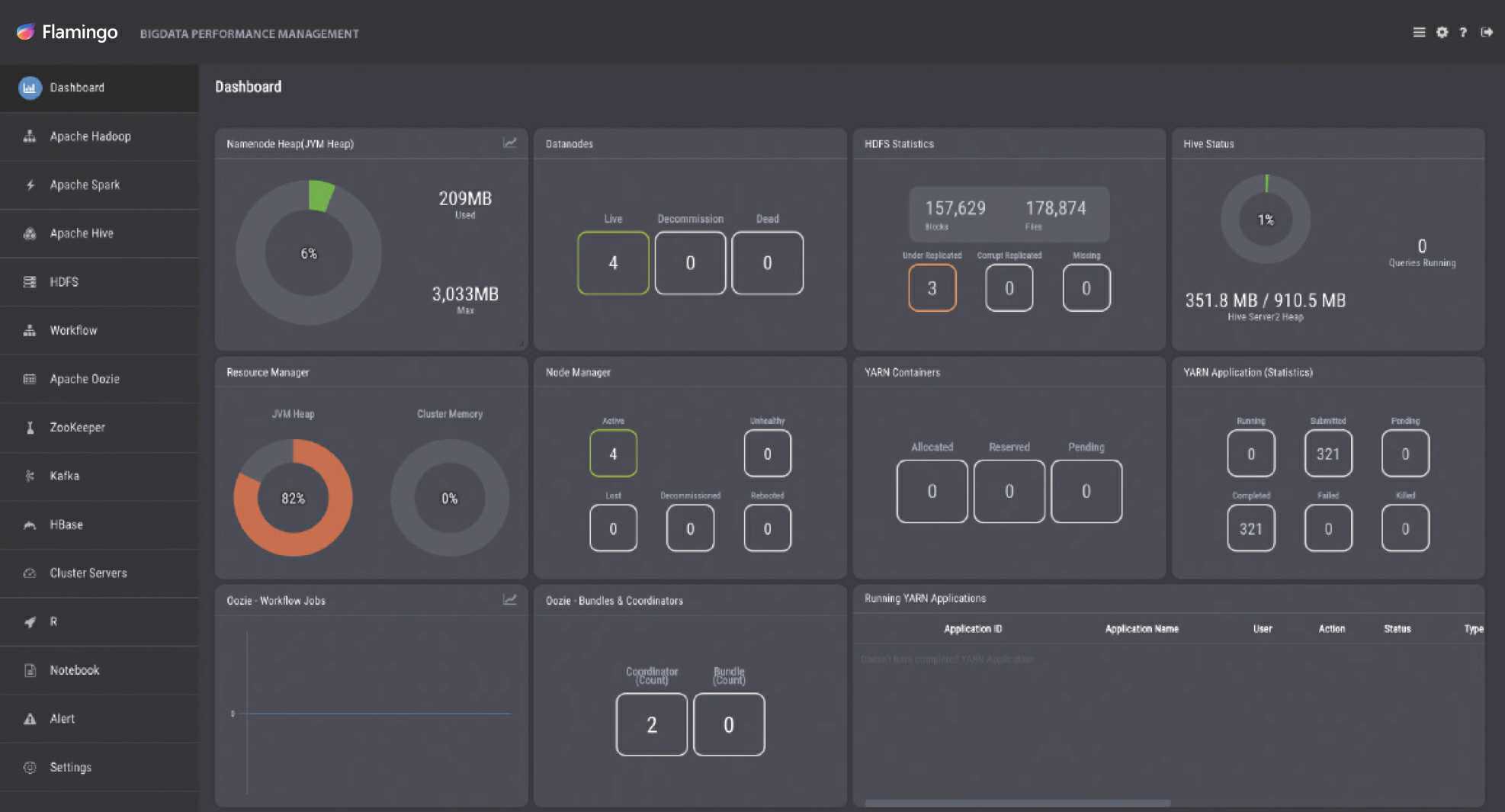Open Apache Hadoop in the sidebar
The width and height of the screenshot is (1505, 812).
(x=90, y=136)
